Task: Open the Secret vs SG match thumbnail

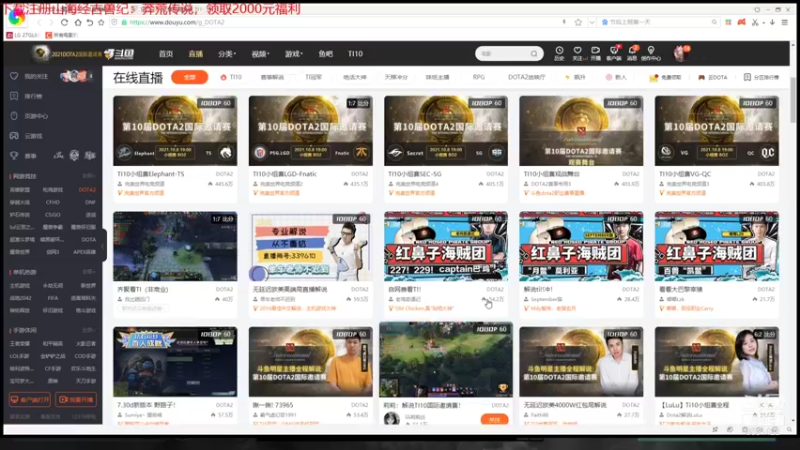Action: point(446,131)
